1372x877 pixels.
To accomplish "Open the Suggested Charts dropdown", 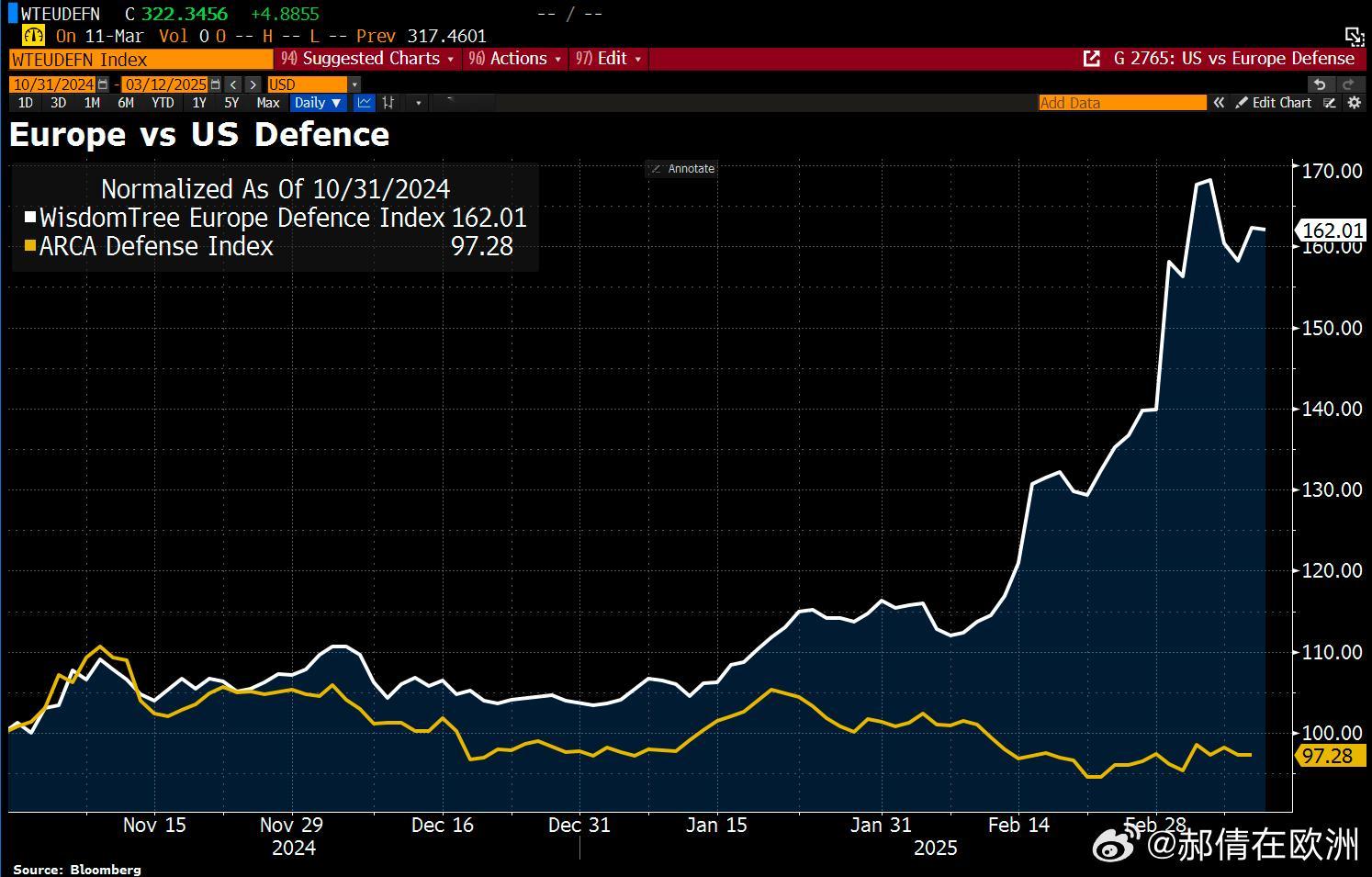I will (367, 59).
